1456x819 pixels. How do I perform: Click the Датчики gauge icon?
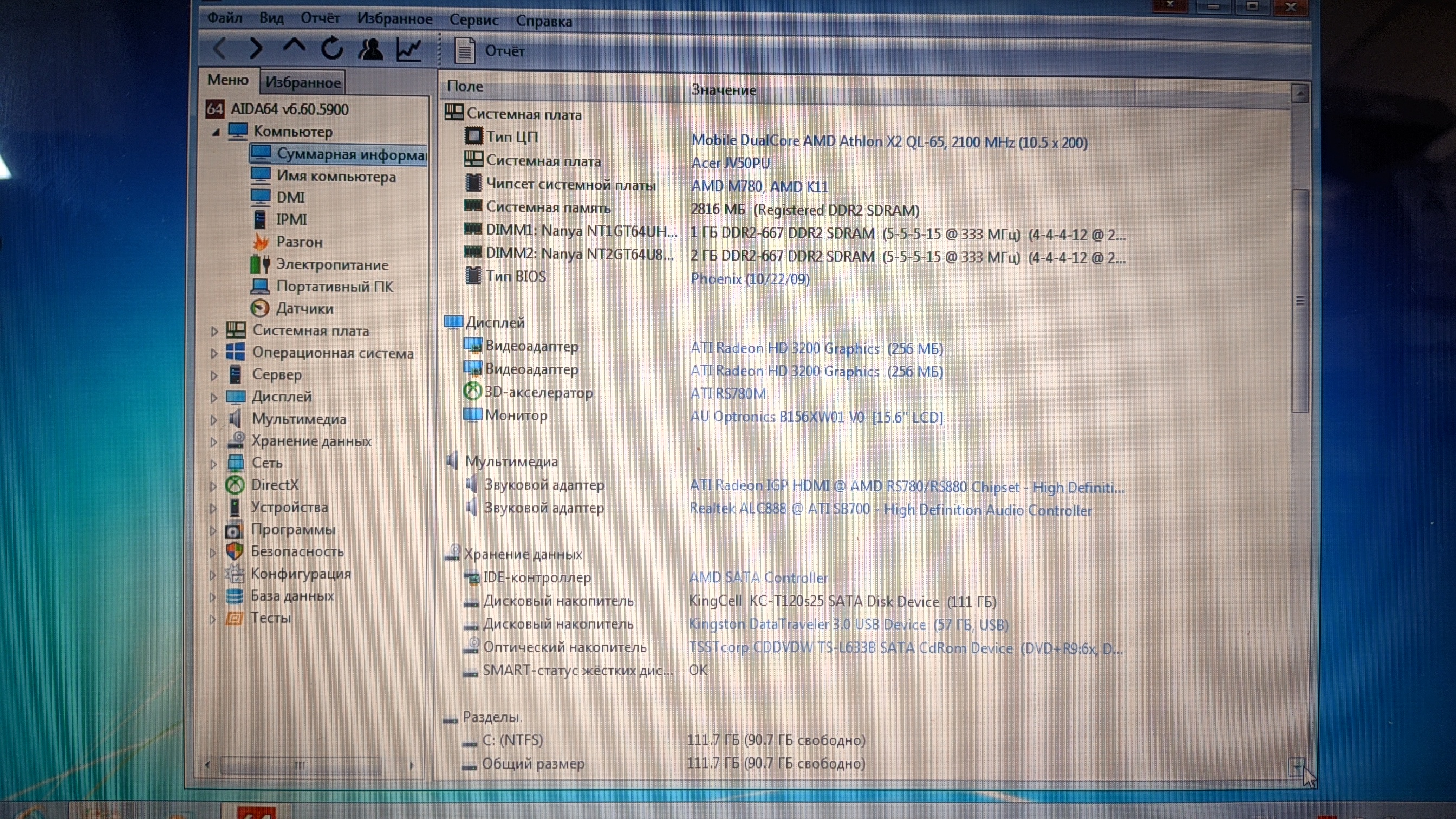tap(260, 309)
